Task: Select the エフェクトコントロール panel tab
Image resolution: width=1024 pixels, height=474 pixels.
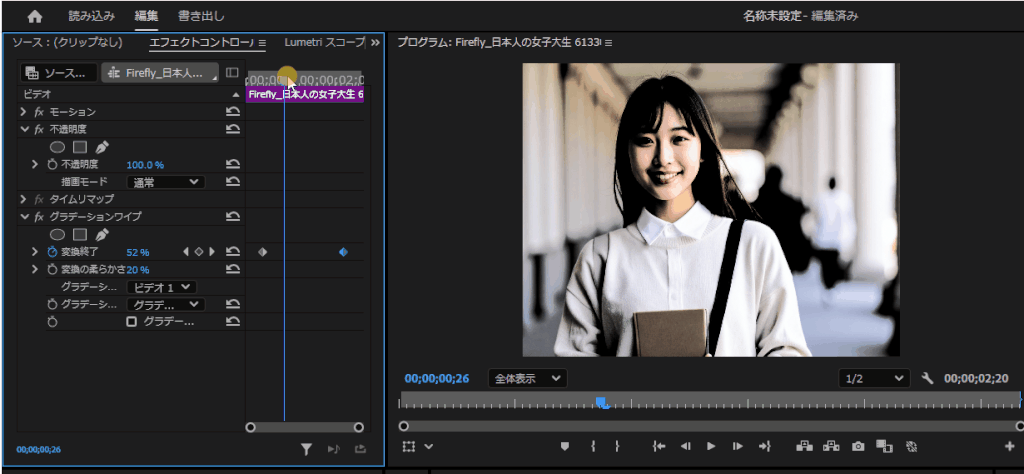Action: click(x=202, y=42)
